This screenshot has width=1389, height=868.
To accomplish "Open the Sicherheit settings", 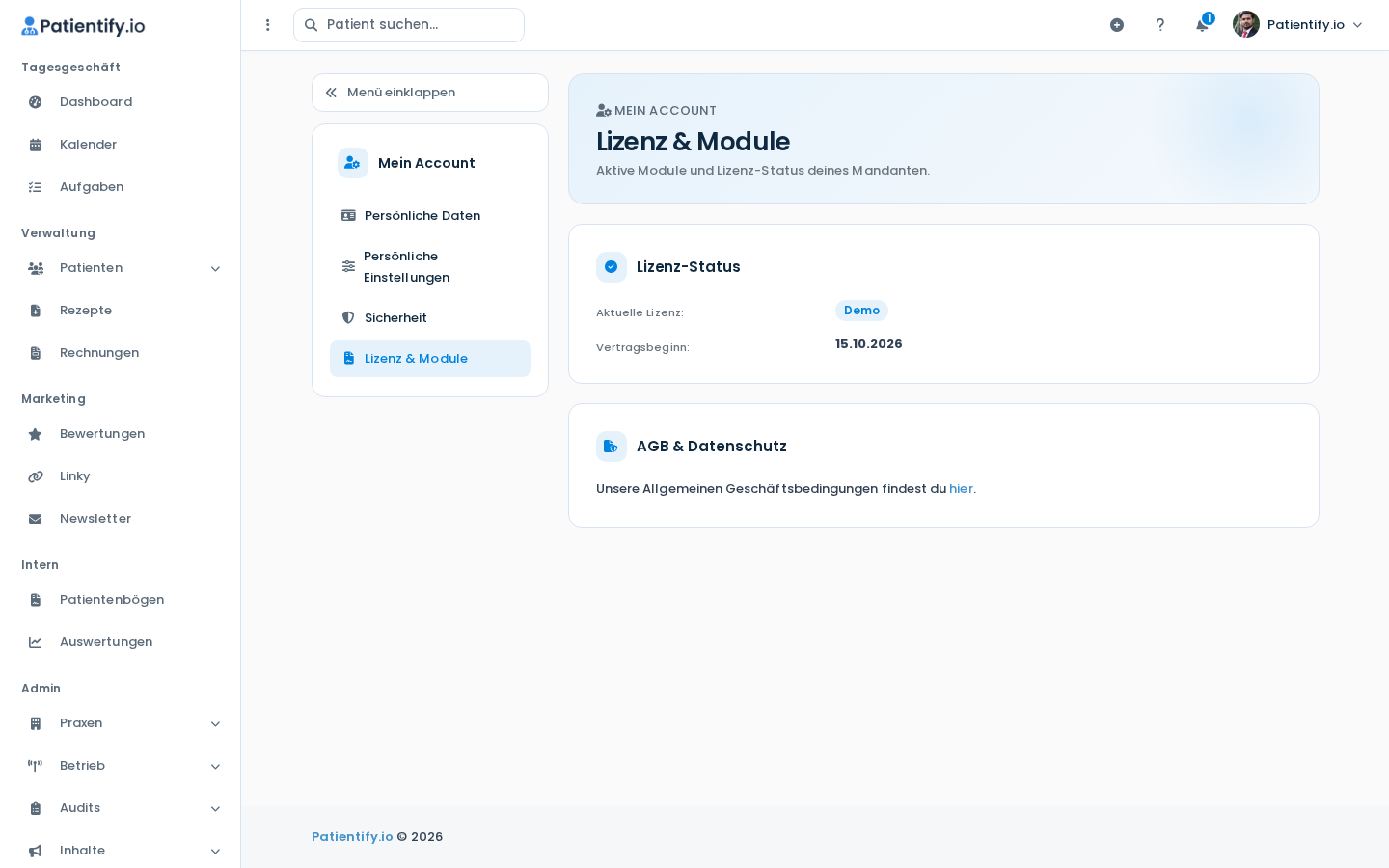I will [x=430, y=318].
